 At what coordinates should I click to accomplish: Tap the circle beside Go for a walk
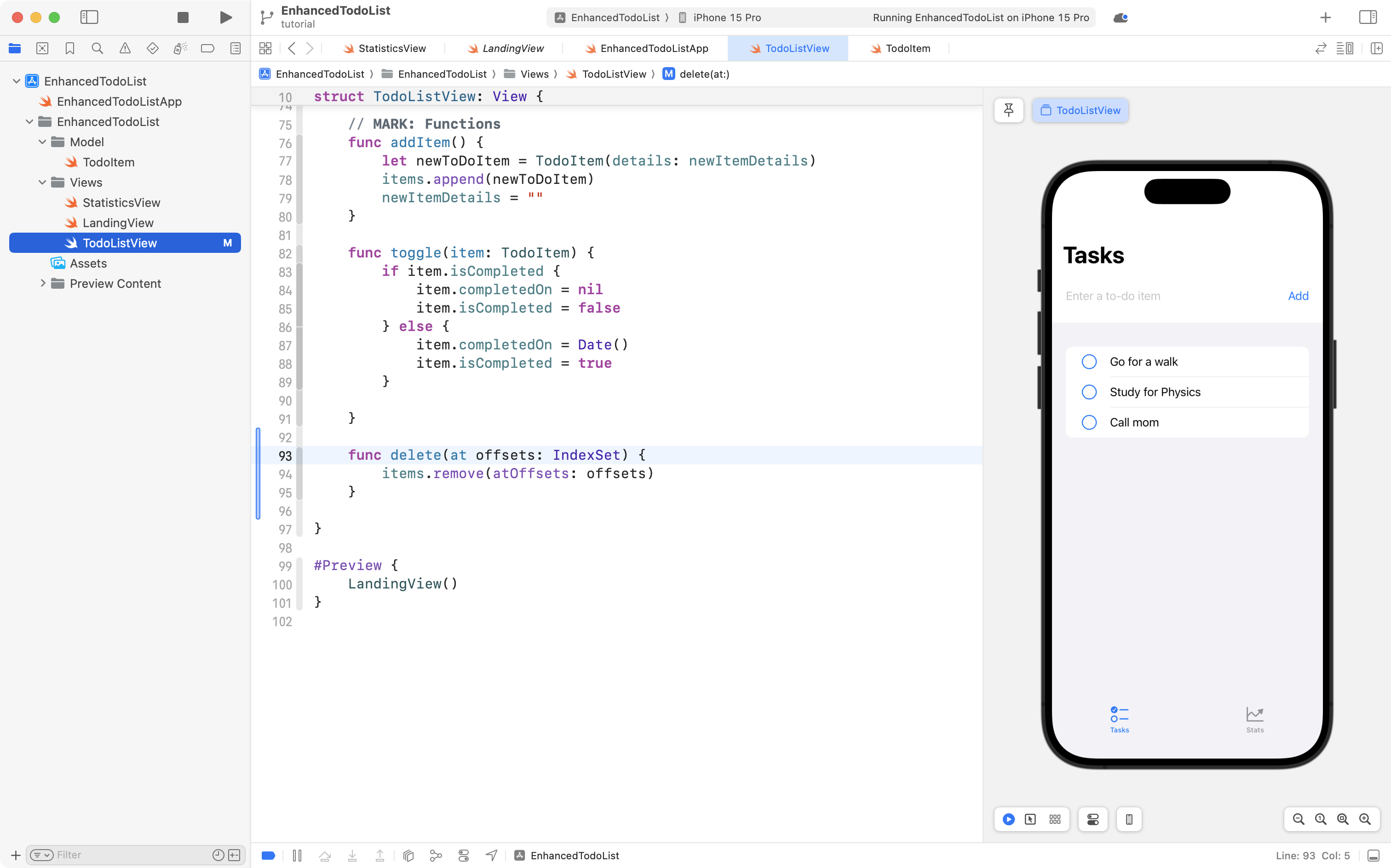pos(1089,361)
